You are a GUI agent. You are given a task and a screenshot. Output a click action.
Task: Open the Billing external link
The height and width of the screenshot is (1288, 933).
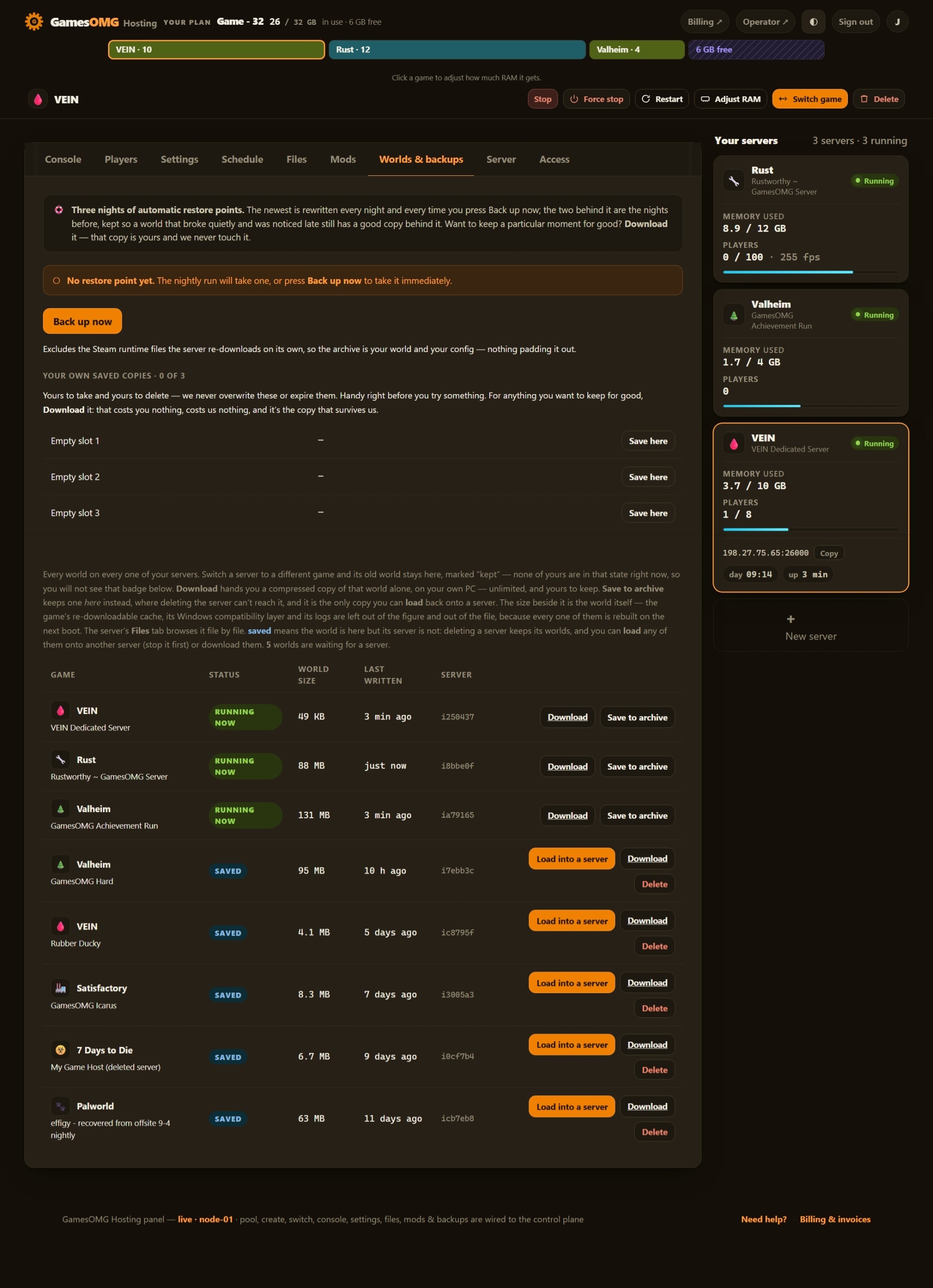pos(705,22)
